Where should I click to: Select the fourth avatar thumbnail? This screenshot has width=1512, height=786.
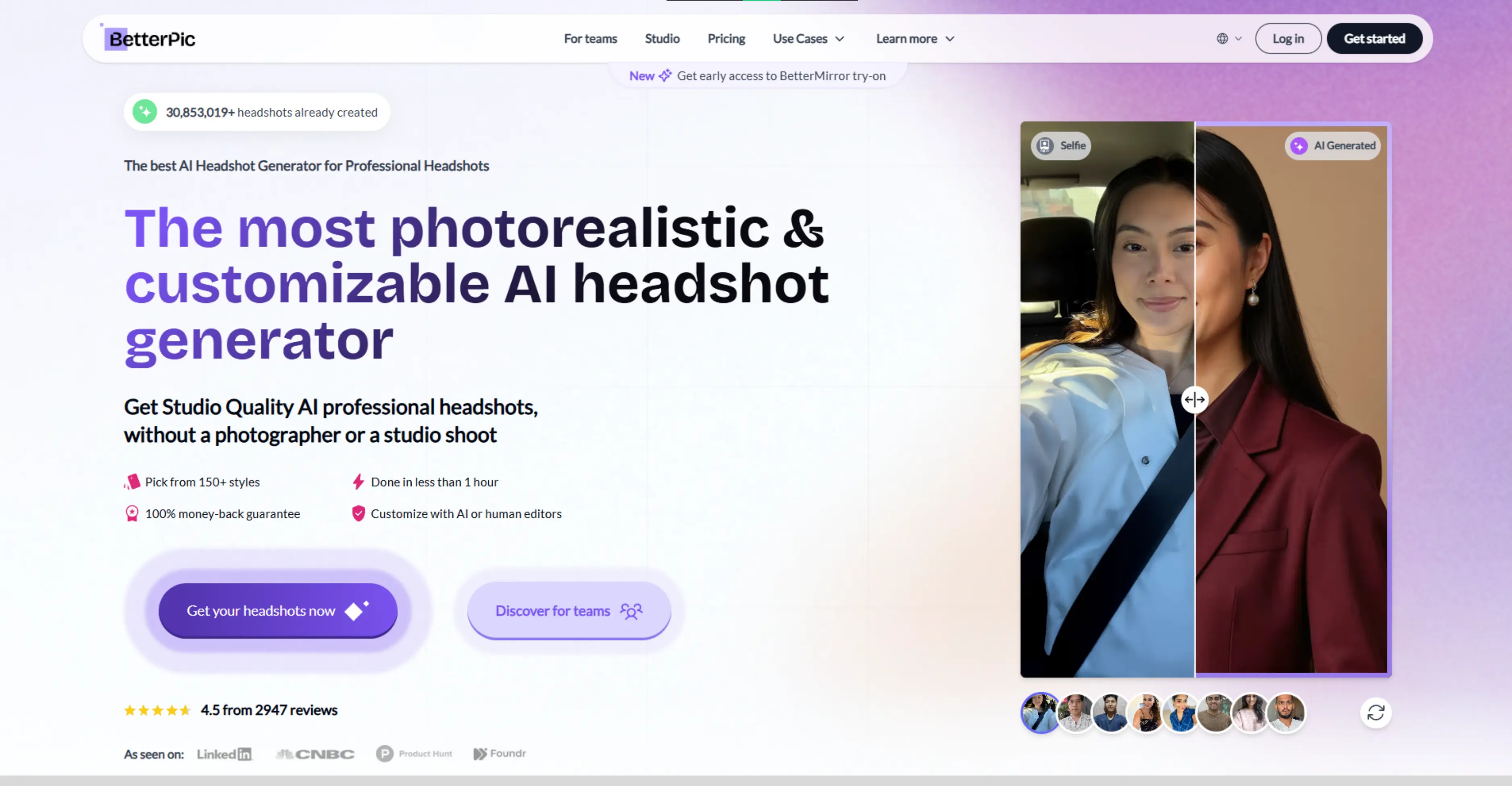(x=1146, y=713)
